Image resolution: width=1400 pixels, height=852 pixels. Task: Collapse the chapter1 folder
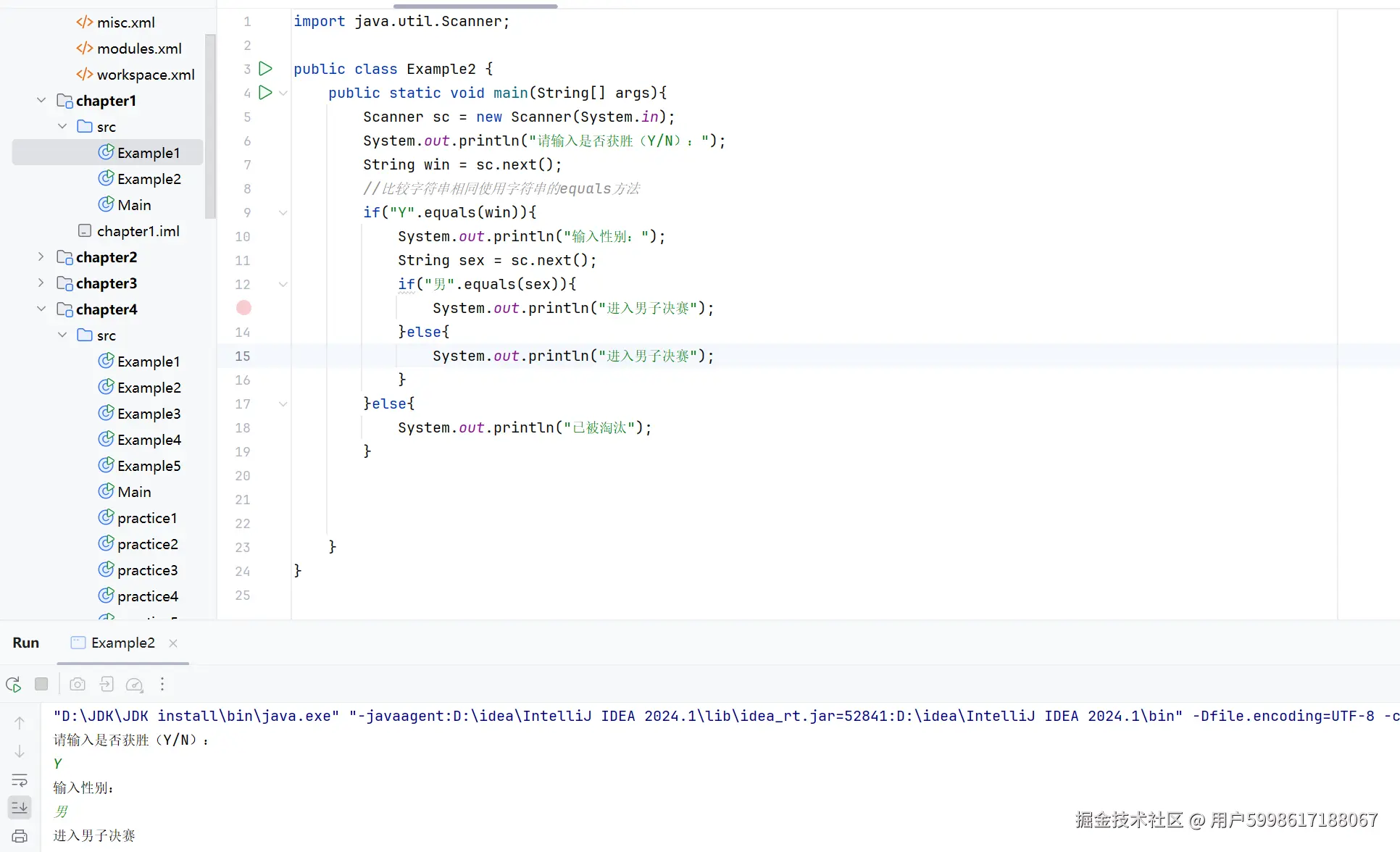[41, 101]
